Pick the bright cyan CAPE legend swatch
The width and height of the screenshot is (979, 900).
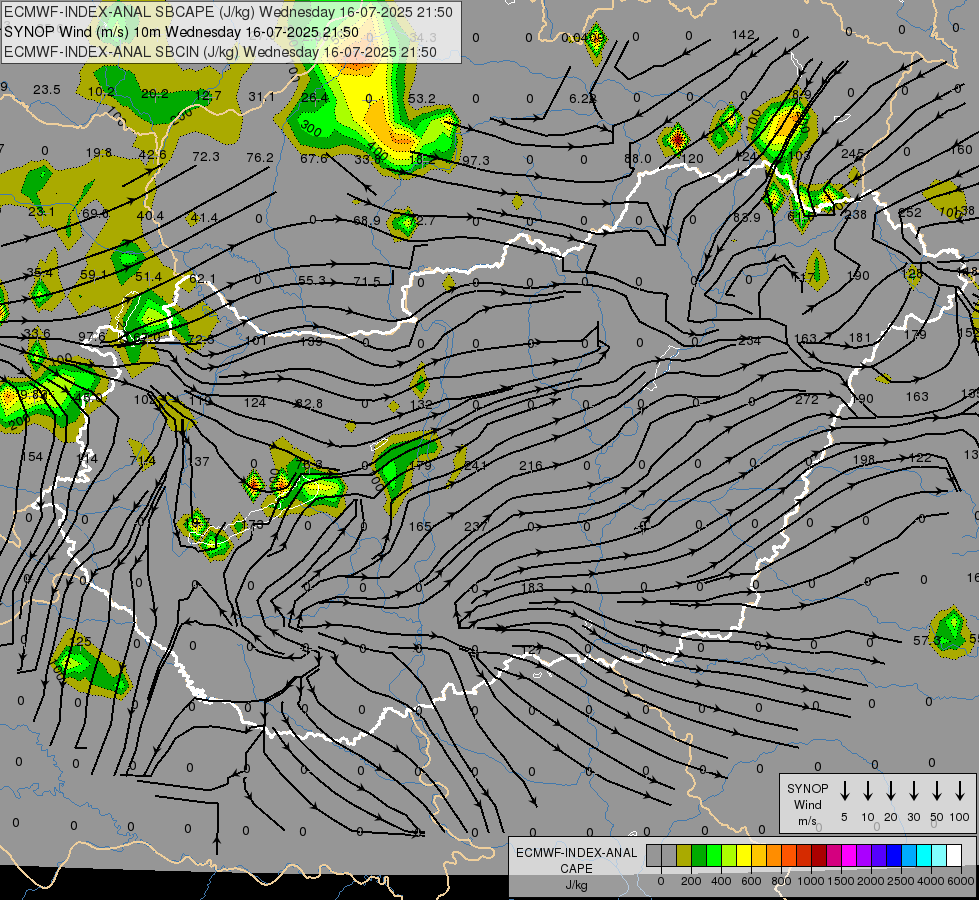tap(923, 856)
